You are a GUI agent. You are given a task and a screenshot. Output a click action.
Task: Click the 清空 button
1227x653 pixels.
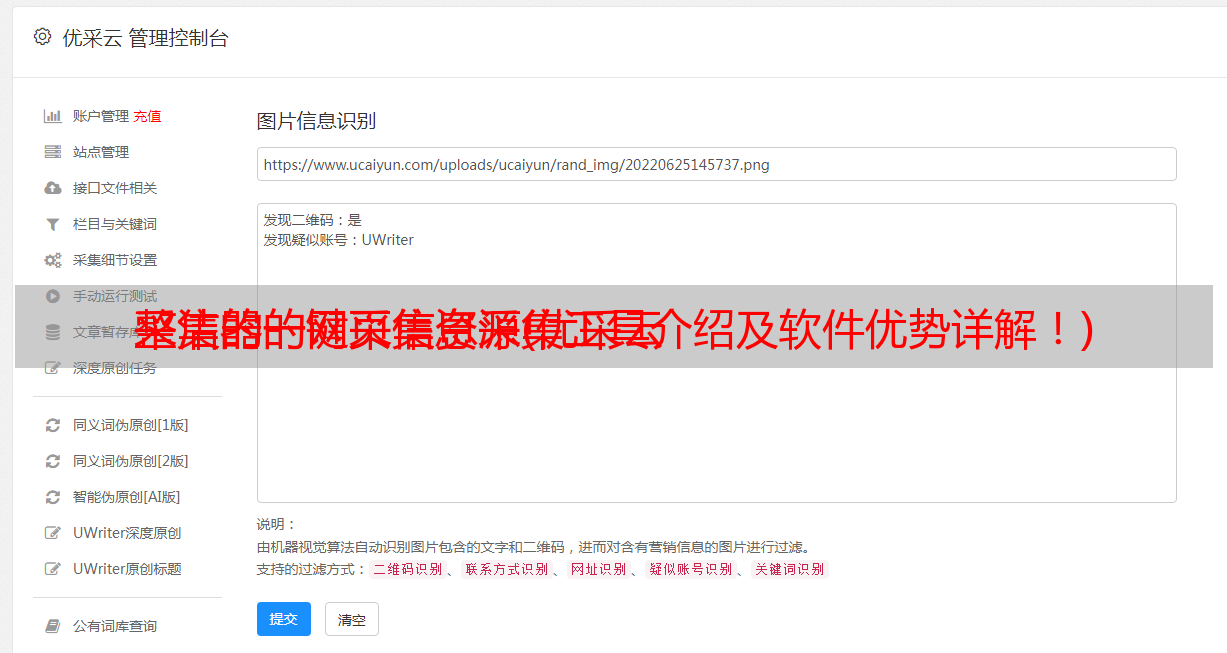[352, 619]
